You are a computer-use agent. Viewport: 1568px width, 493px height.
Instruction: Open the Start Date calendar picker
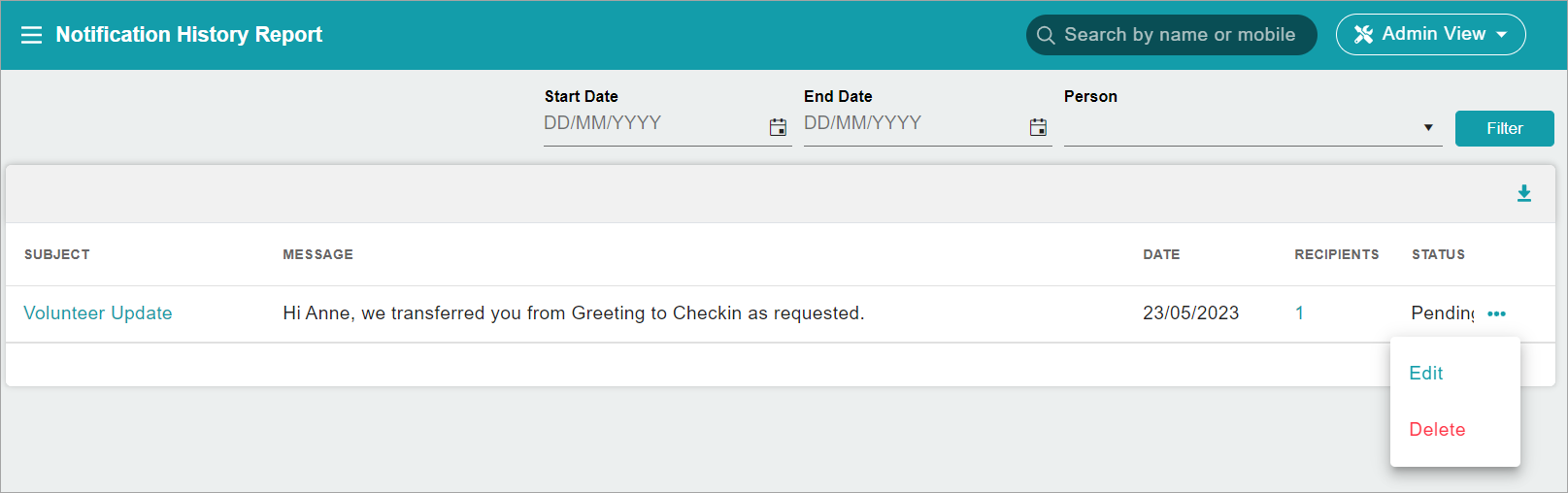coord(778,127)
